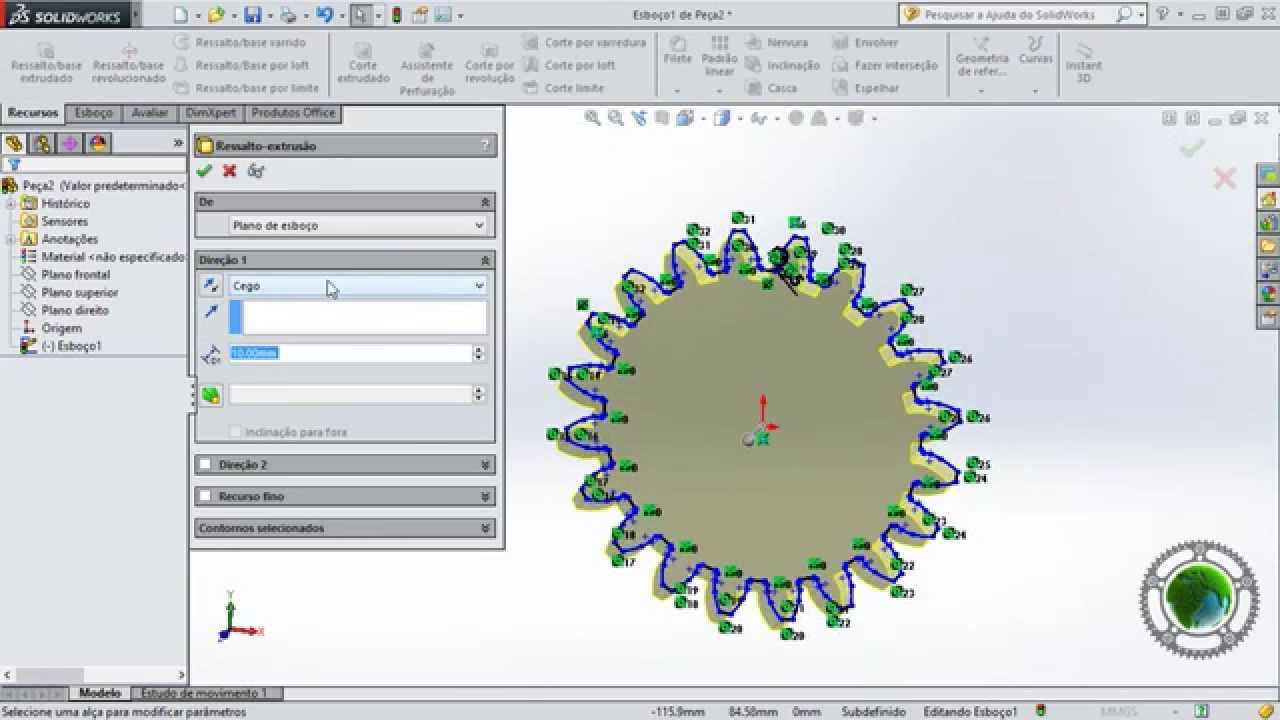This screenshot has height=720, width=1280.
Task: Switch to the DimXpert tab
Action: point(211,114)
